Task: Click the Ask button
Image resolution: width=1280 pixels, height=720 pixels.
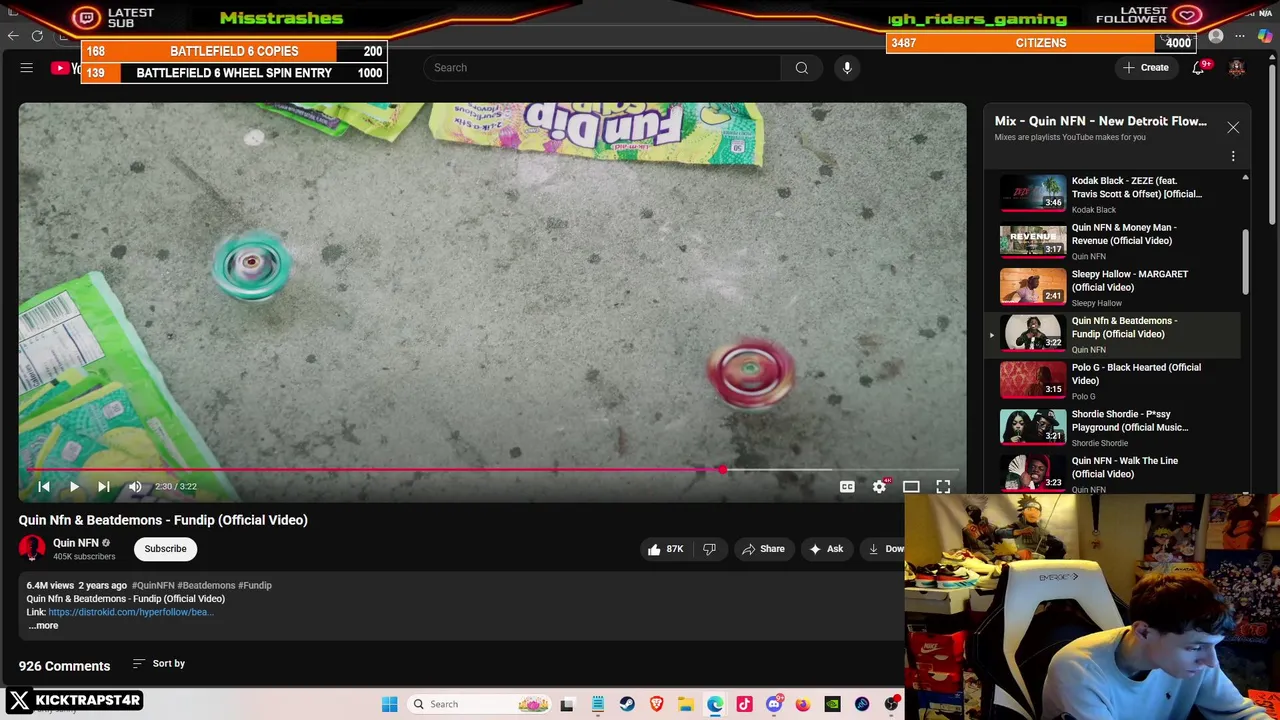Action: (x=826, y=549)
